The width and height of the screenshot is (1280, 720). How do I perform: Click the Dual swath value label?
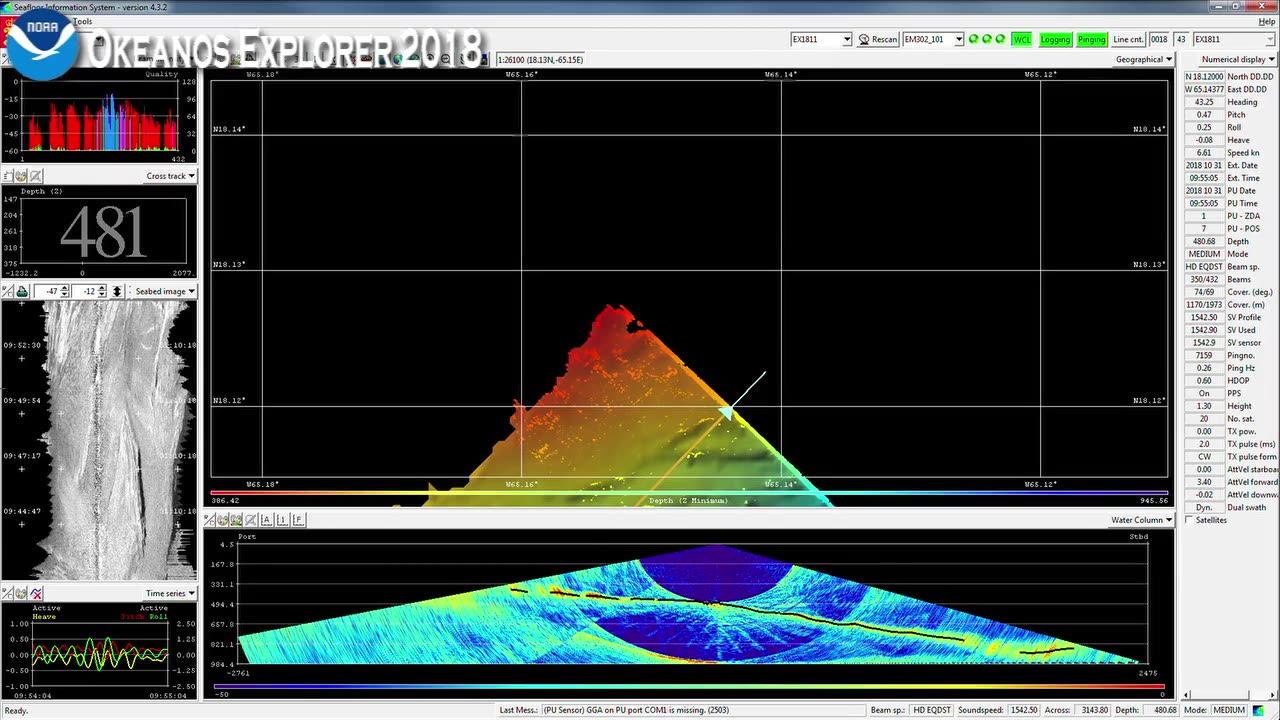pyautogui.click(x=1246, y=507)
